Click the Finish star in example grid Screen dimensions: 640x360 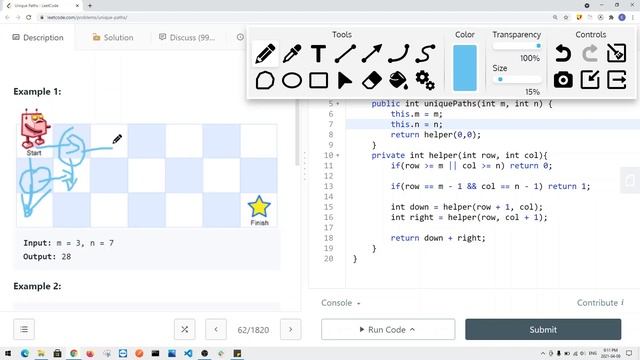(x=259, y=207)
